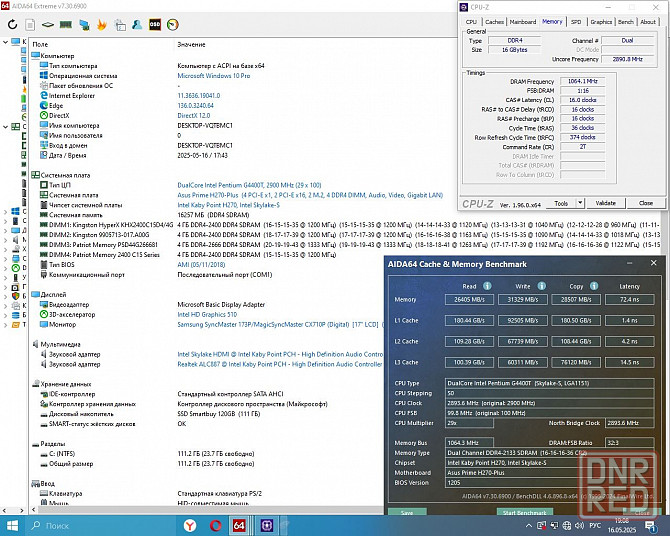The height and width of the screenshot is (536, 670).
Task: Open Yandex Browser from the taskbar
Action: [x=190, y=525]
